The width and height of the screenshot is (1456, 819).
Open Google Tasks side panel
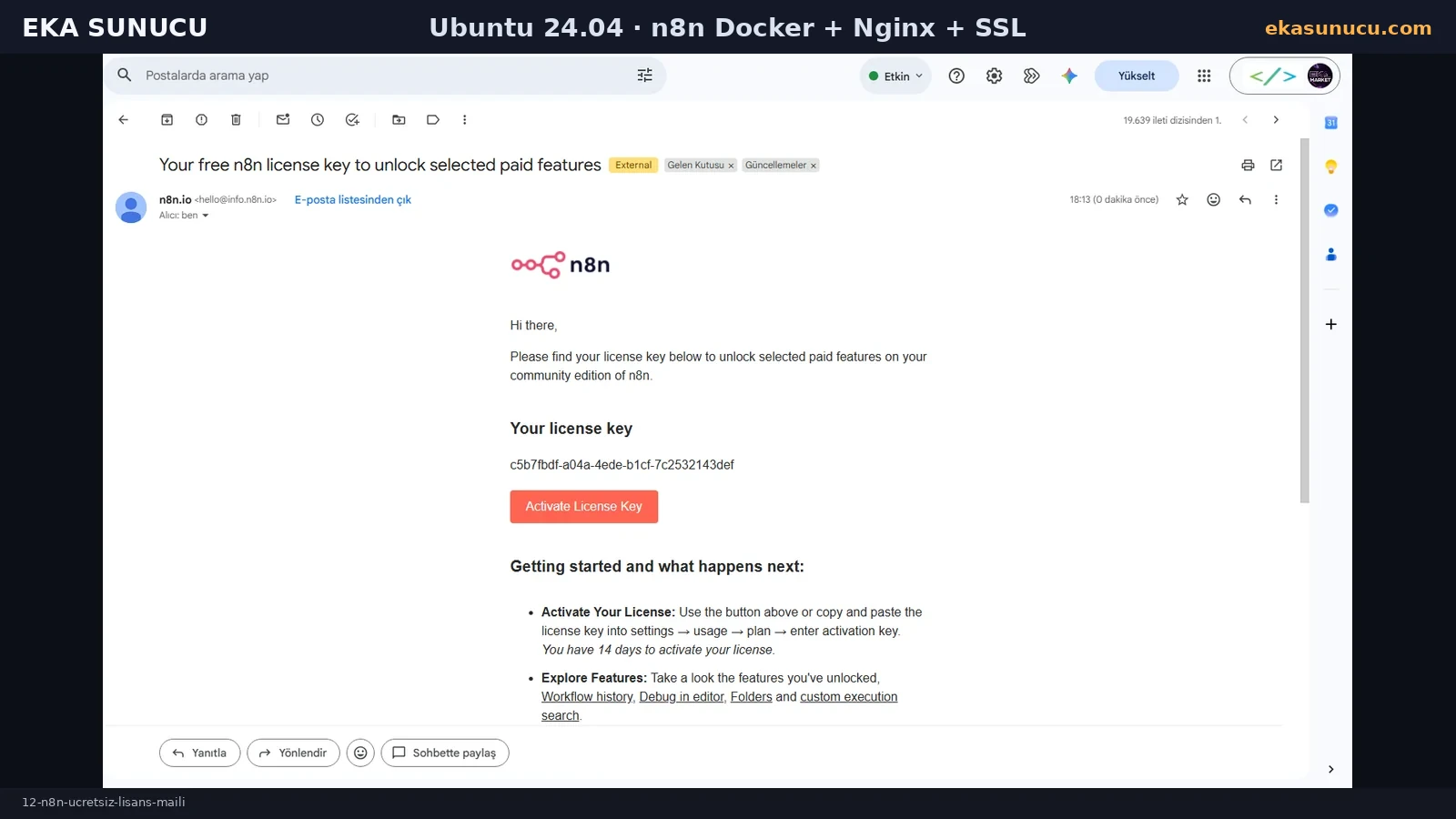(x=1331, y=210)
